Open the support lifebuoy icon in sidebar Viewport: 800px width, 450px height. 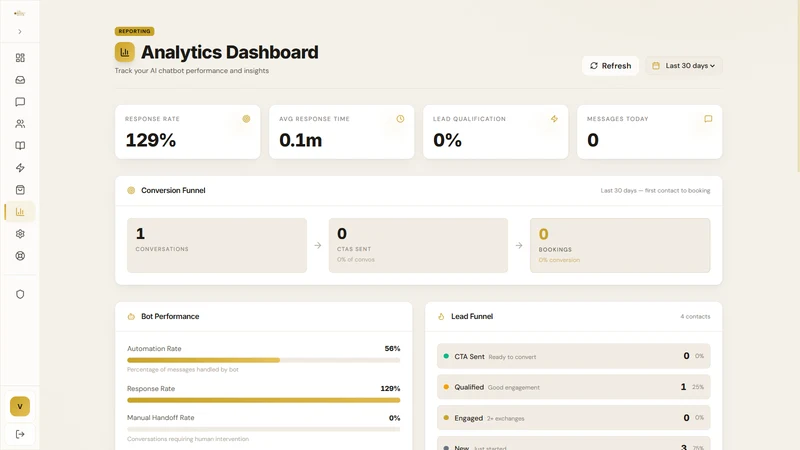point(20,256)
